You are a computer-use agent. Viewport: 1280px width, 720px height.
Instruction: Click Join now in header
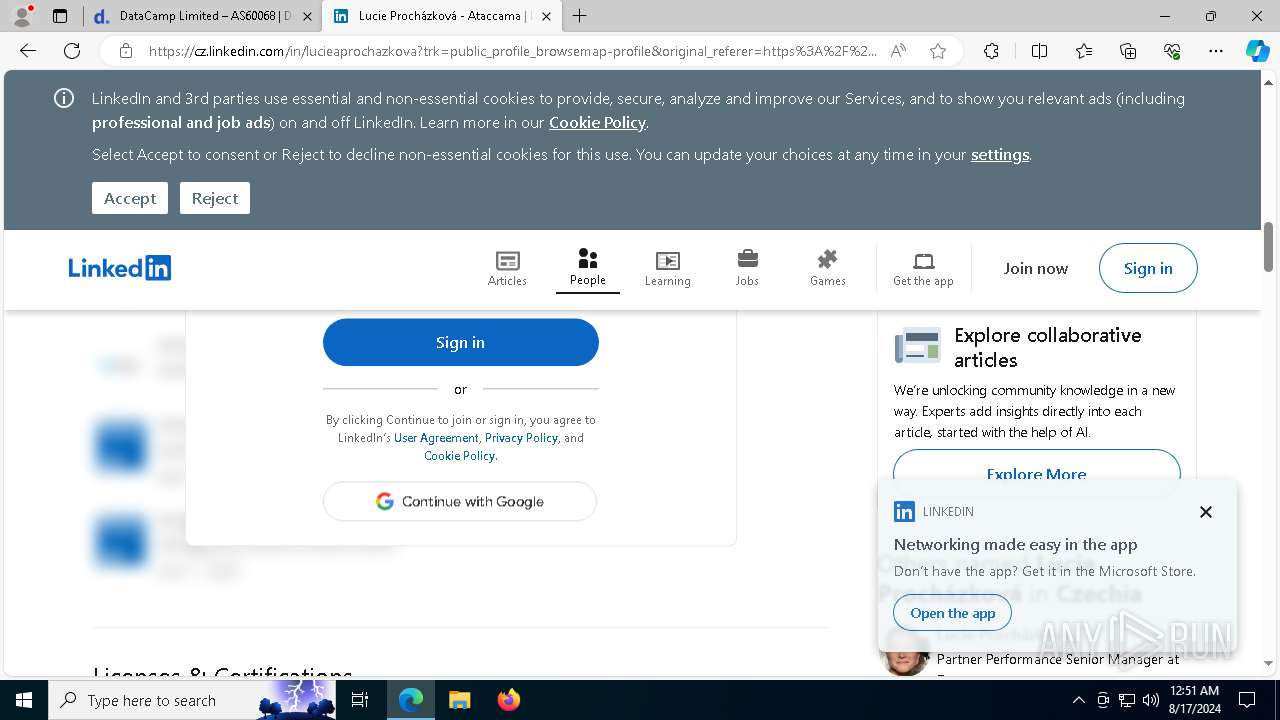(1036, 268)
